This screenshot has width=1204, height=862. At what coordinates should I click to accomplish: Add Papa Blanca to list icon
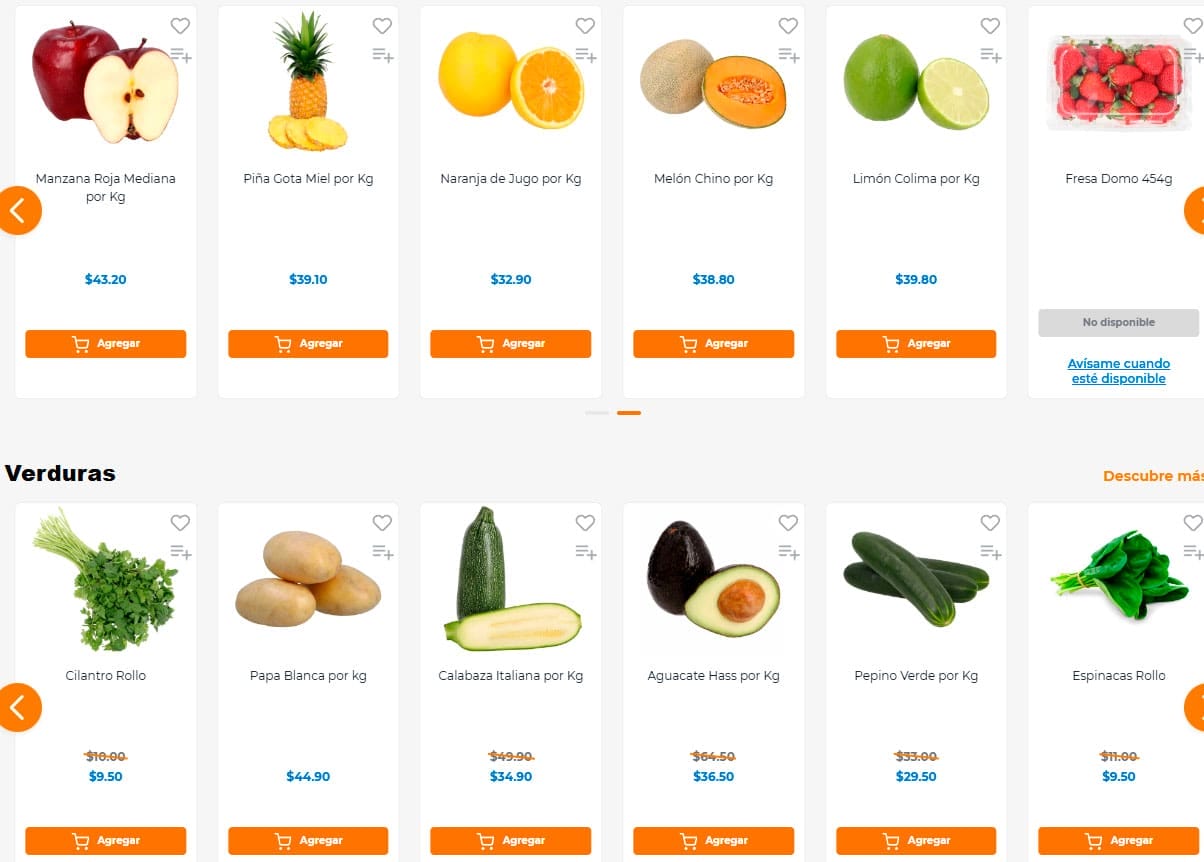(x=382, y=552)
